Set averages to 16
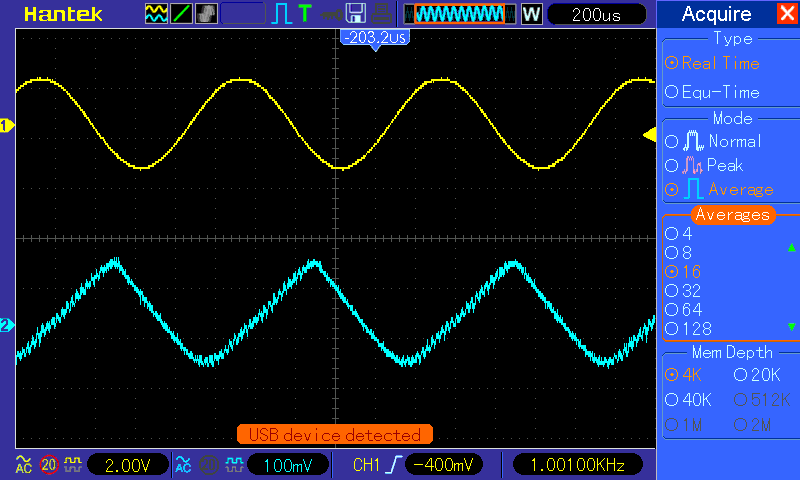The image size is (800, 480). coord(684,271)
